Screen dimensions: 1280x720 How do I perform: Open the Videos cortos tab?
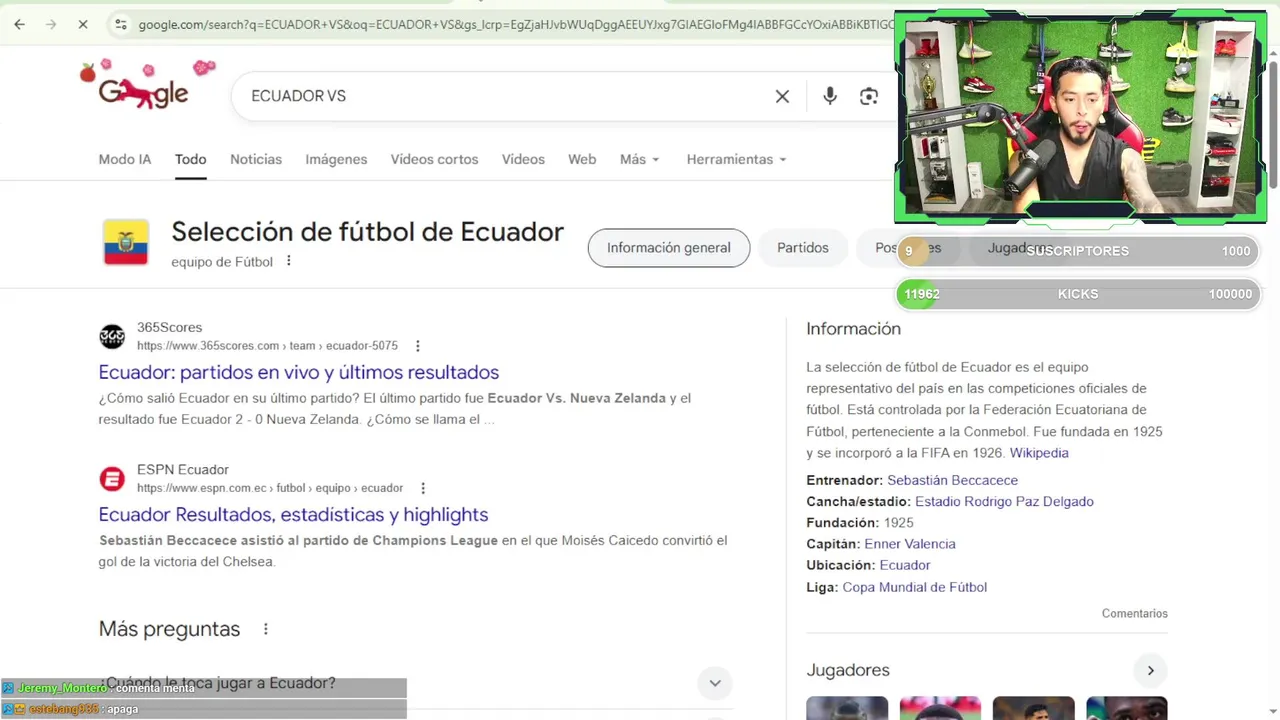tap(434, 159)
